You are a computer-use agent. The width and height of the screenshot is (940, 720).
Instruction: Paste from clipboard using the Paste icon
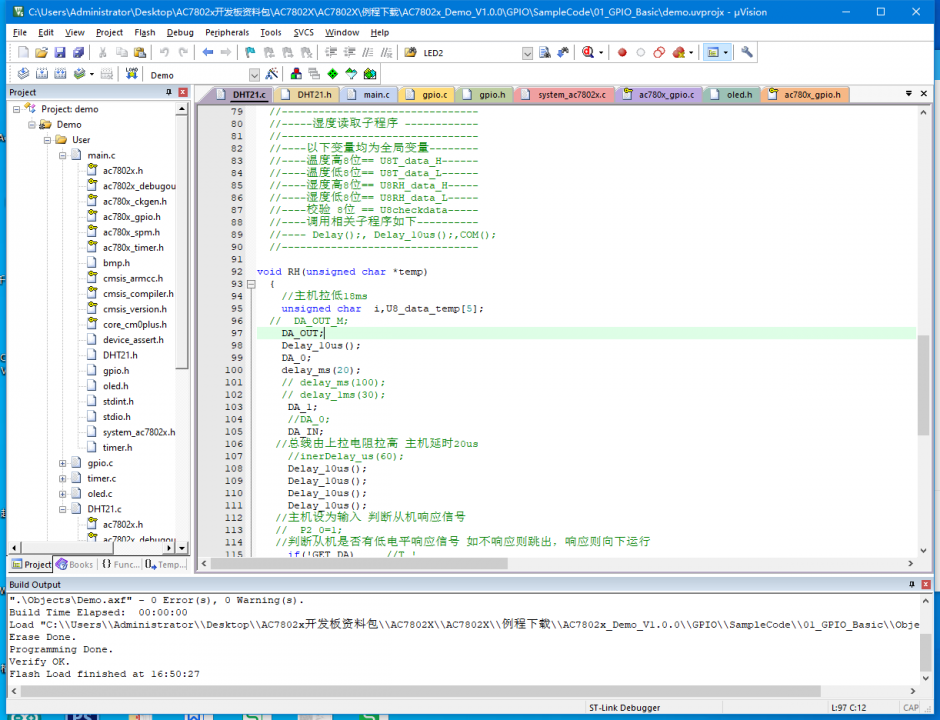point(140,53)
